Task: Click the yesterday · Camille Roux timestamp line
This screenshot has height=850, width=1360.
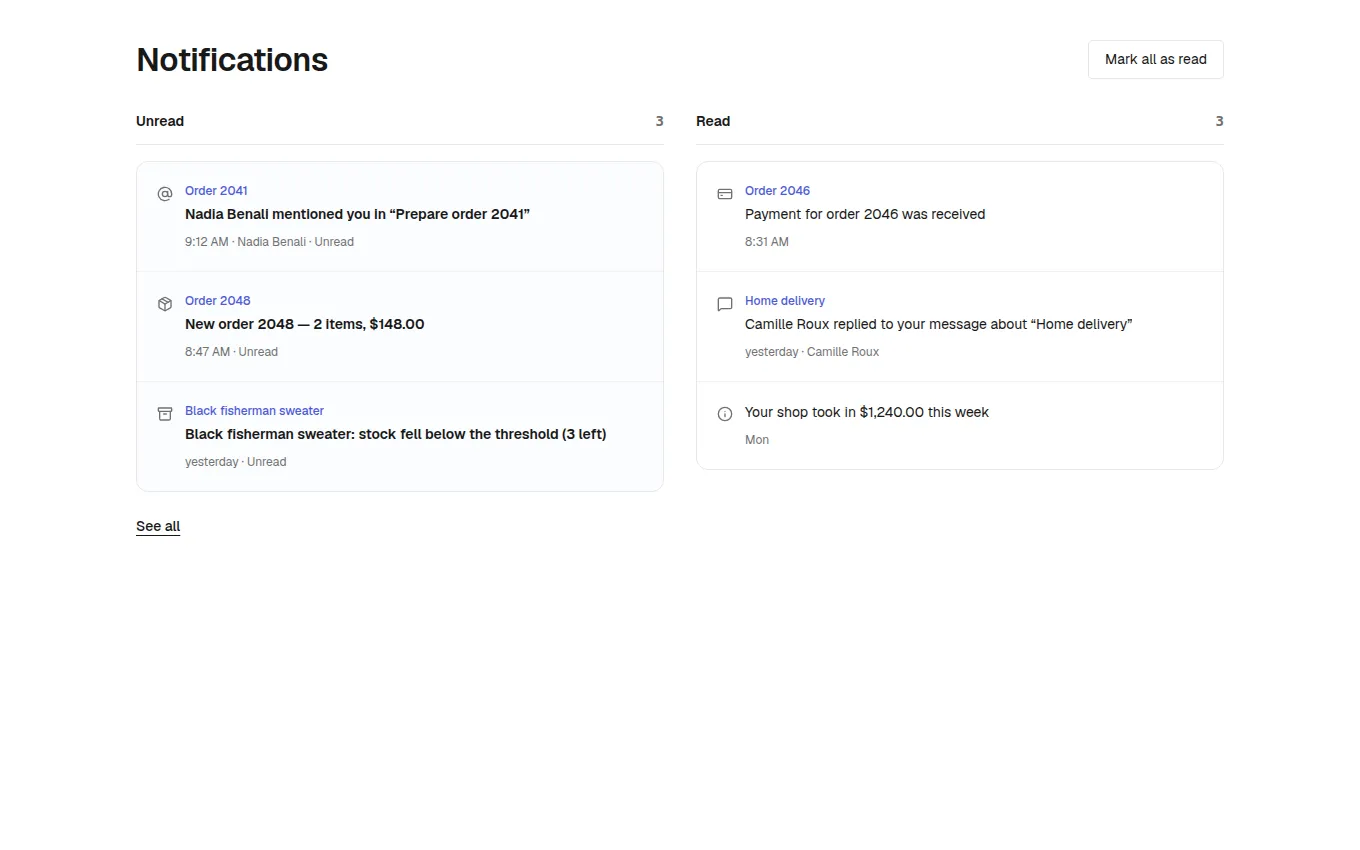Action: pyautogui.click(x=812, y=352)
